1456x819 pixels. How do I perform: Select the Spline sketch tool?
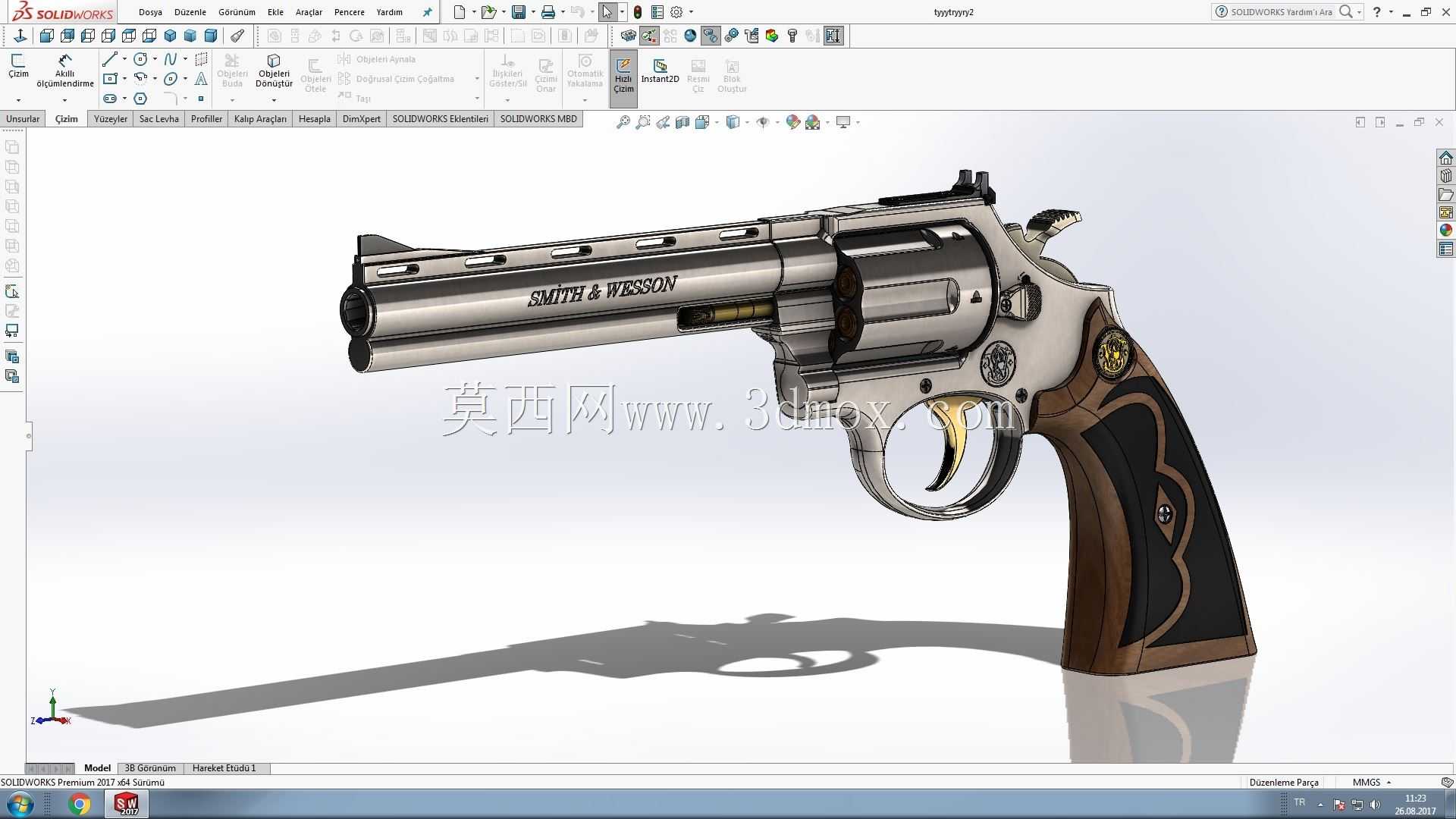coord(171,59)
